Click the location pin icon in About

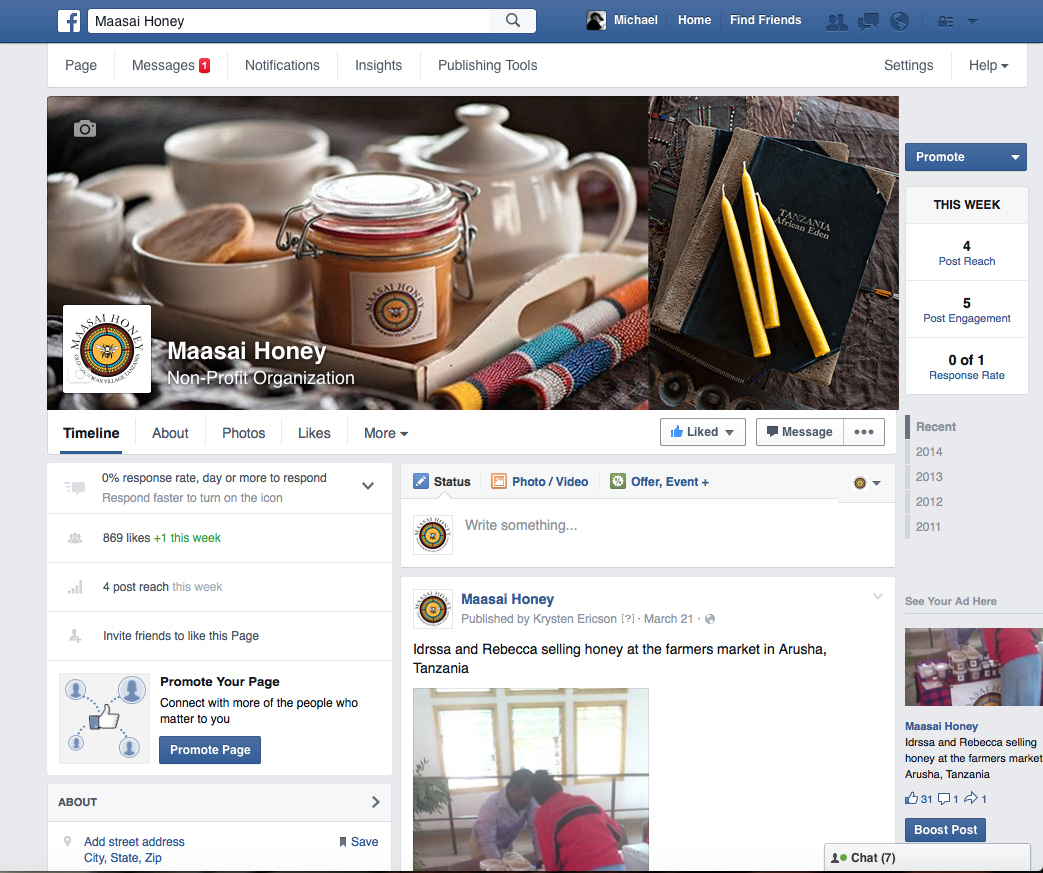[x=67, y=841]
